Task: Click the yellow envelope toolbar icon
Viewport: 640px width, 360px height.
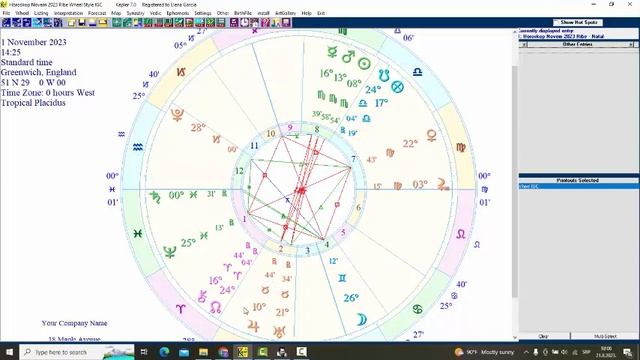Action: tap(102, 22)
